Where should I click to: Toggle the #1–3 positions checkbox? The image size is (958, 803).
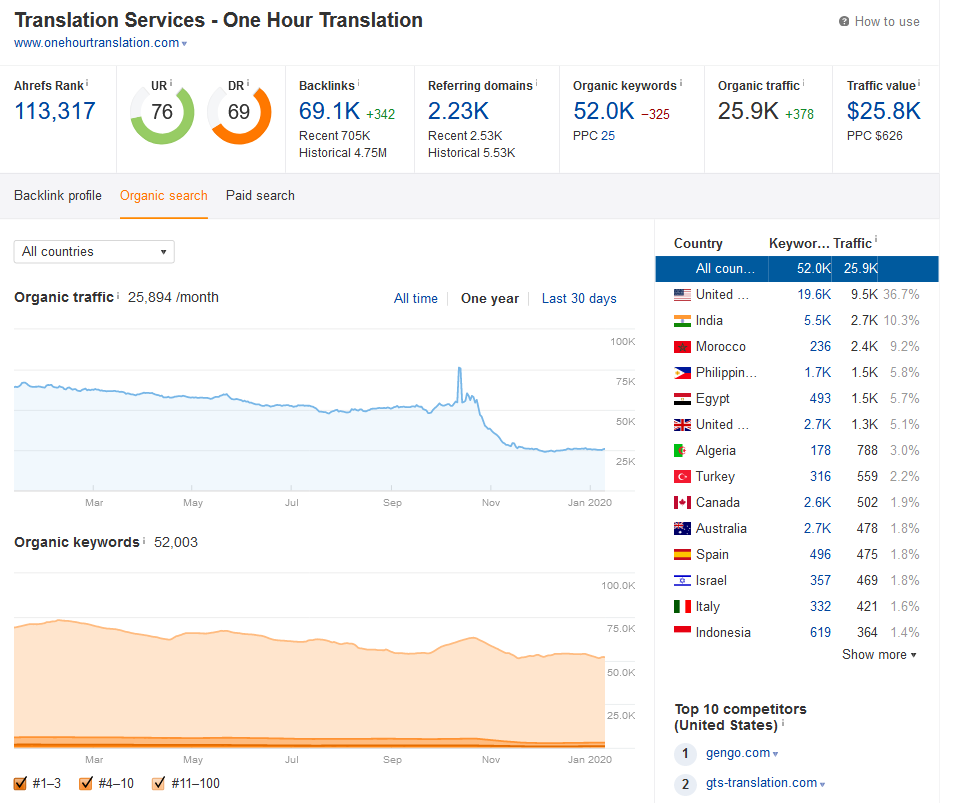click(x=20, y=783)
